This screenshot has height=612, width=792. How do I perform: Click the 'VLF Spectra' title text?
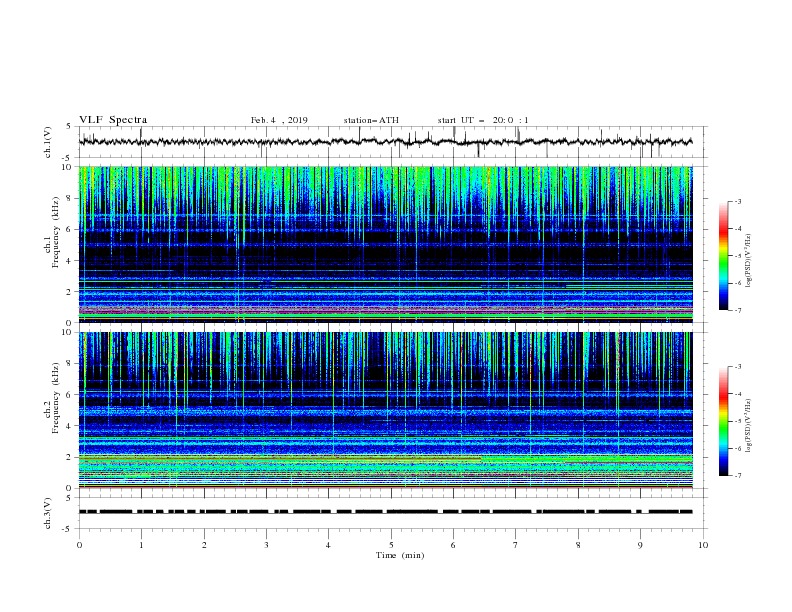point(113,120)
